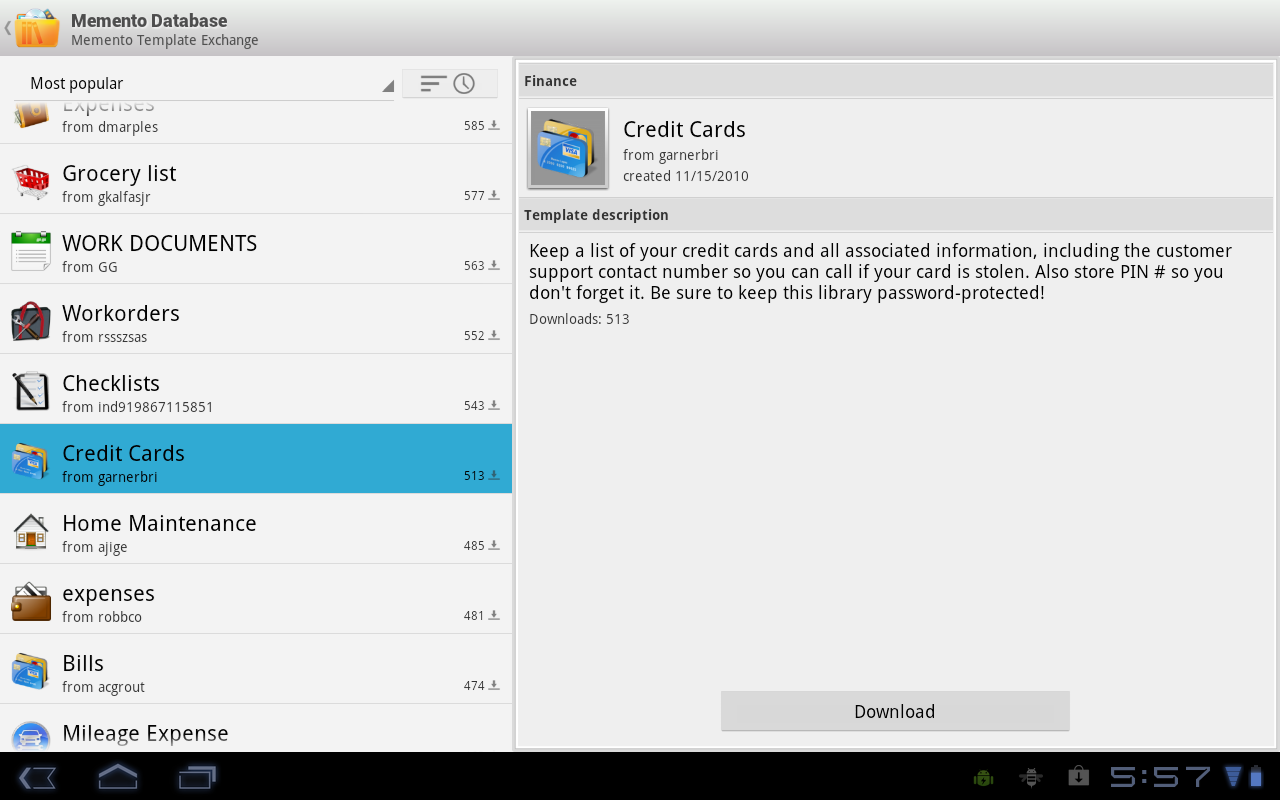This screenshot has width=1280, height=800.
Task: Tap the download arrow beside 543
Action: coord(494,406)
